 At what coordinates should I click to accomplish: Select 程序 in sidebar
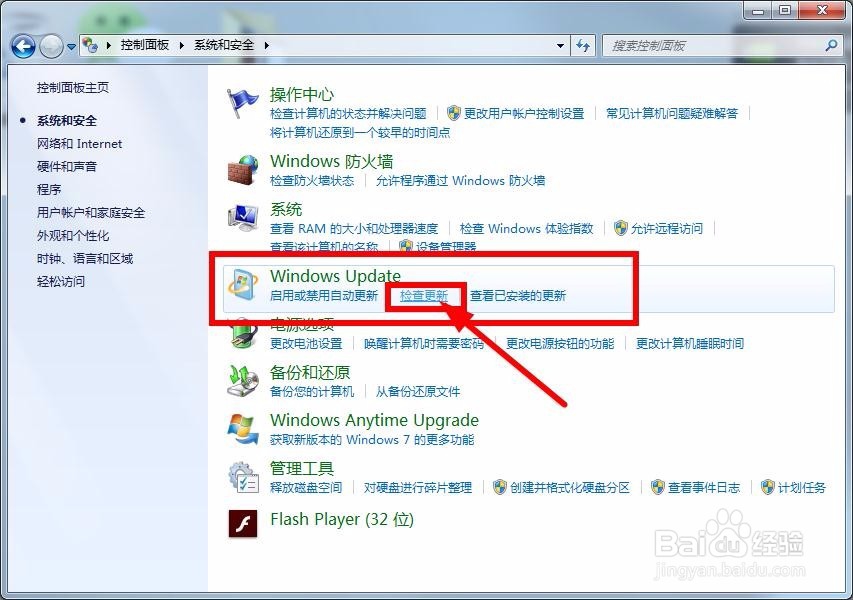49,189
